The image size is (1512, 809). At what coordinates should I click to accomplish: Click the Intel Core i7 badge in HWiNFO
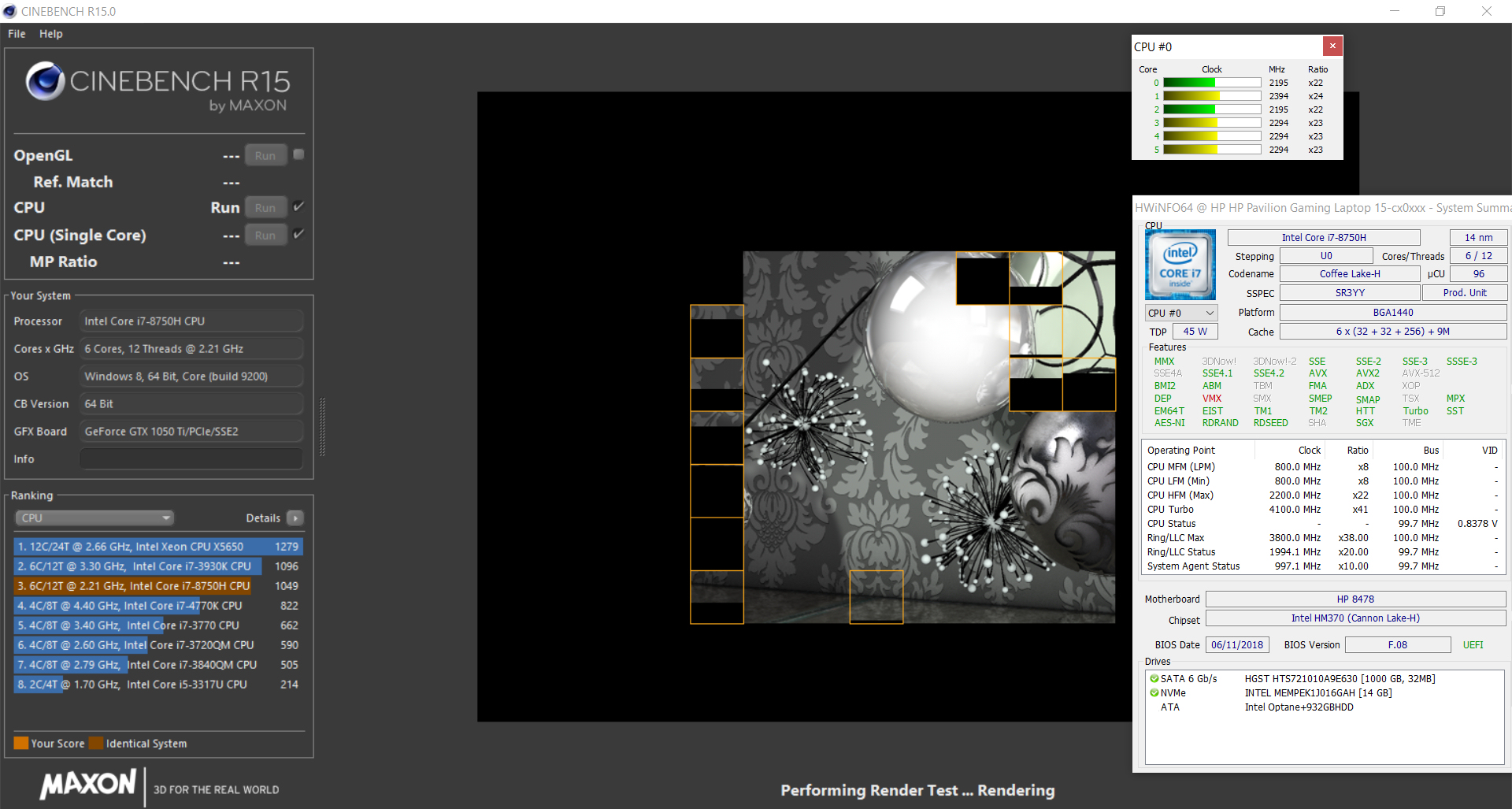1180,265
